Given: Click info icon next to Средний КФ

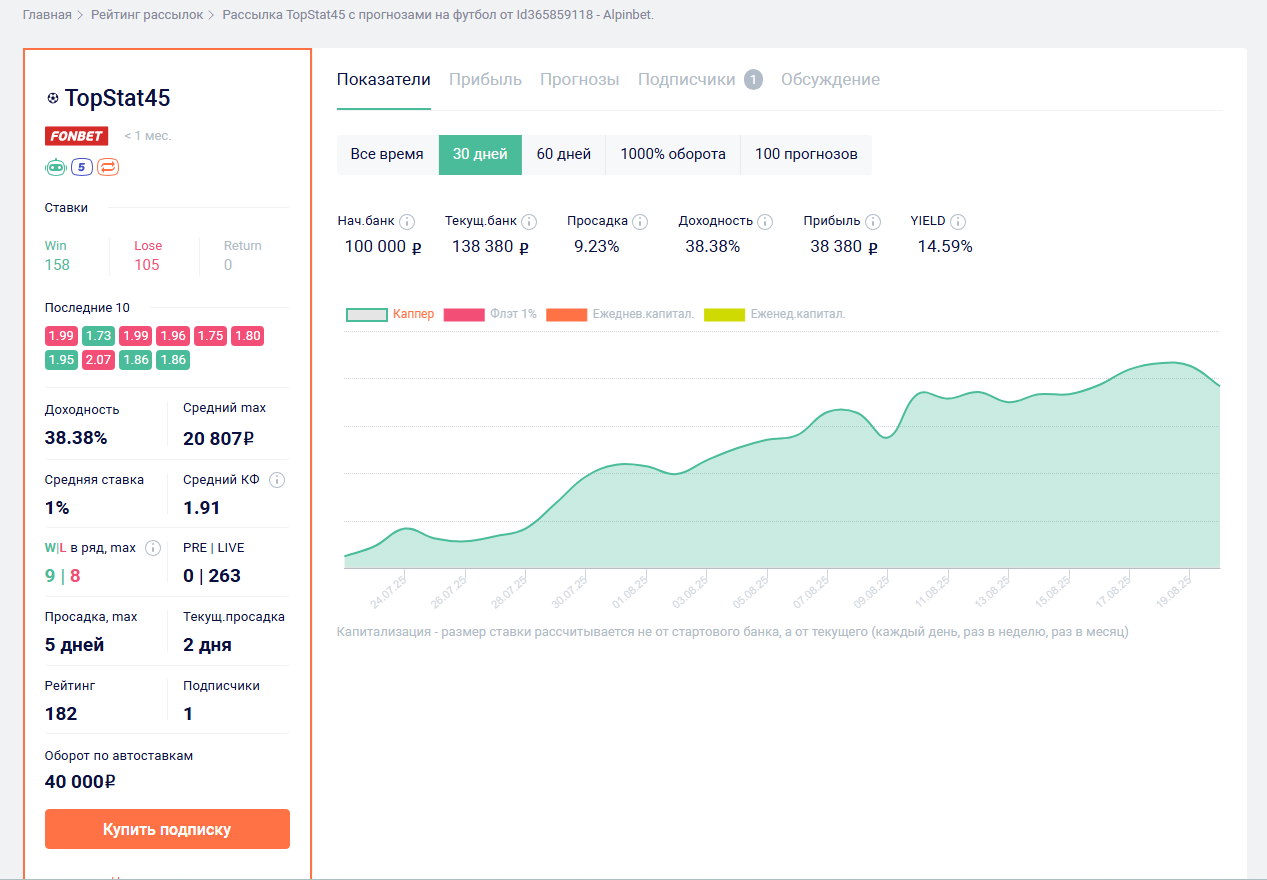Looking at the screenshot, I should [277, 480].
